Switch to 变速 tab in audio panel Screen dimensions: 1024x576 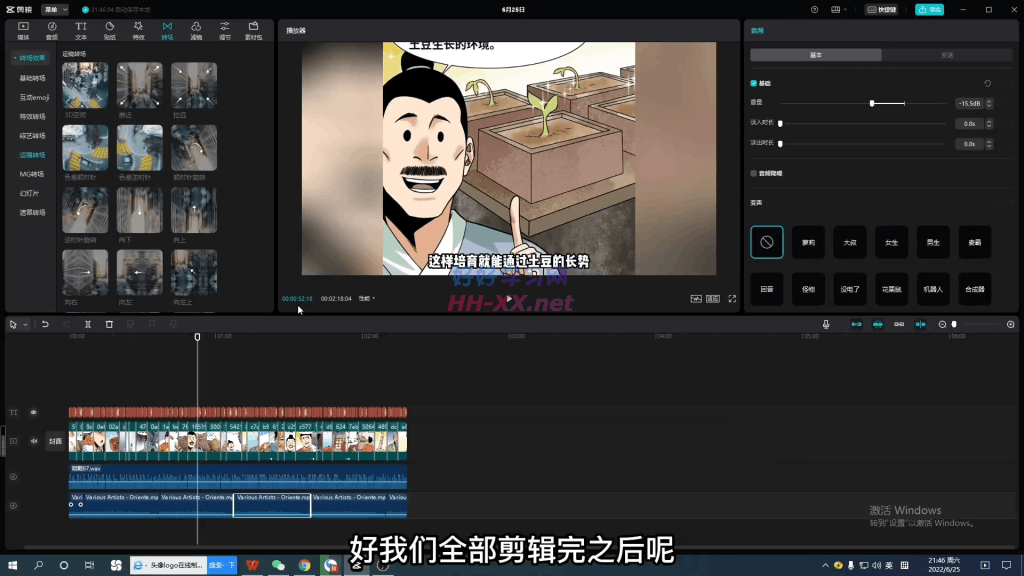coord(947,56)
